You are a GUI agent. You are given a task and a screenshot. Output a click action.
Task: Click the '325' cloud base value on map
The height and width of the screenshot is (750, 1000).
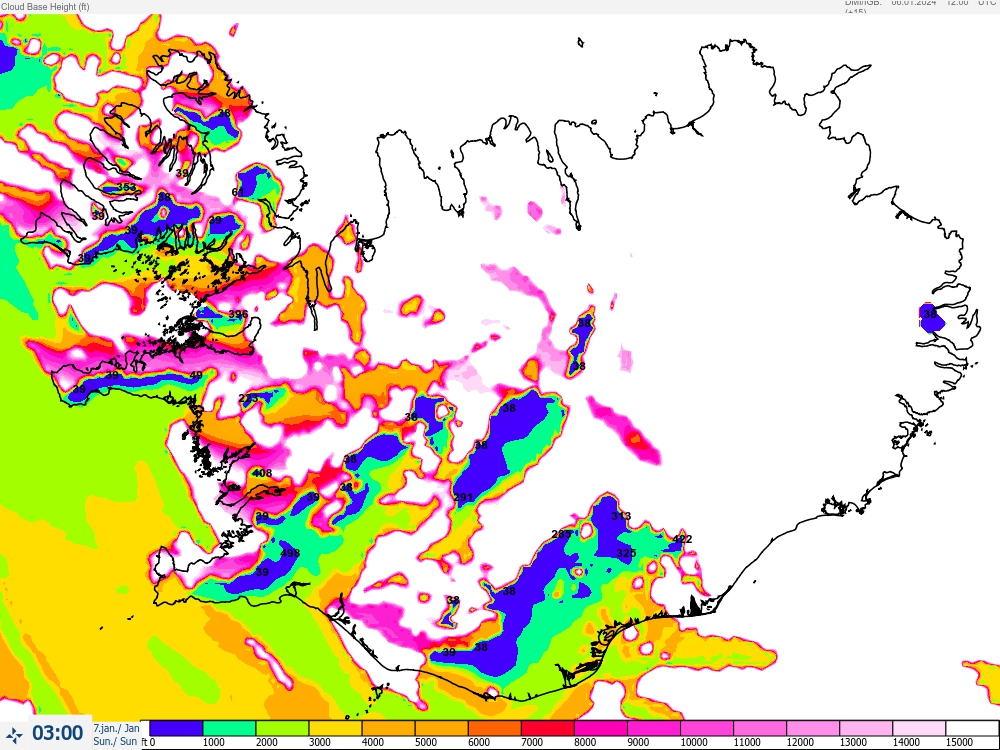point(626,553)
